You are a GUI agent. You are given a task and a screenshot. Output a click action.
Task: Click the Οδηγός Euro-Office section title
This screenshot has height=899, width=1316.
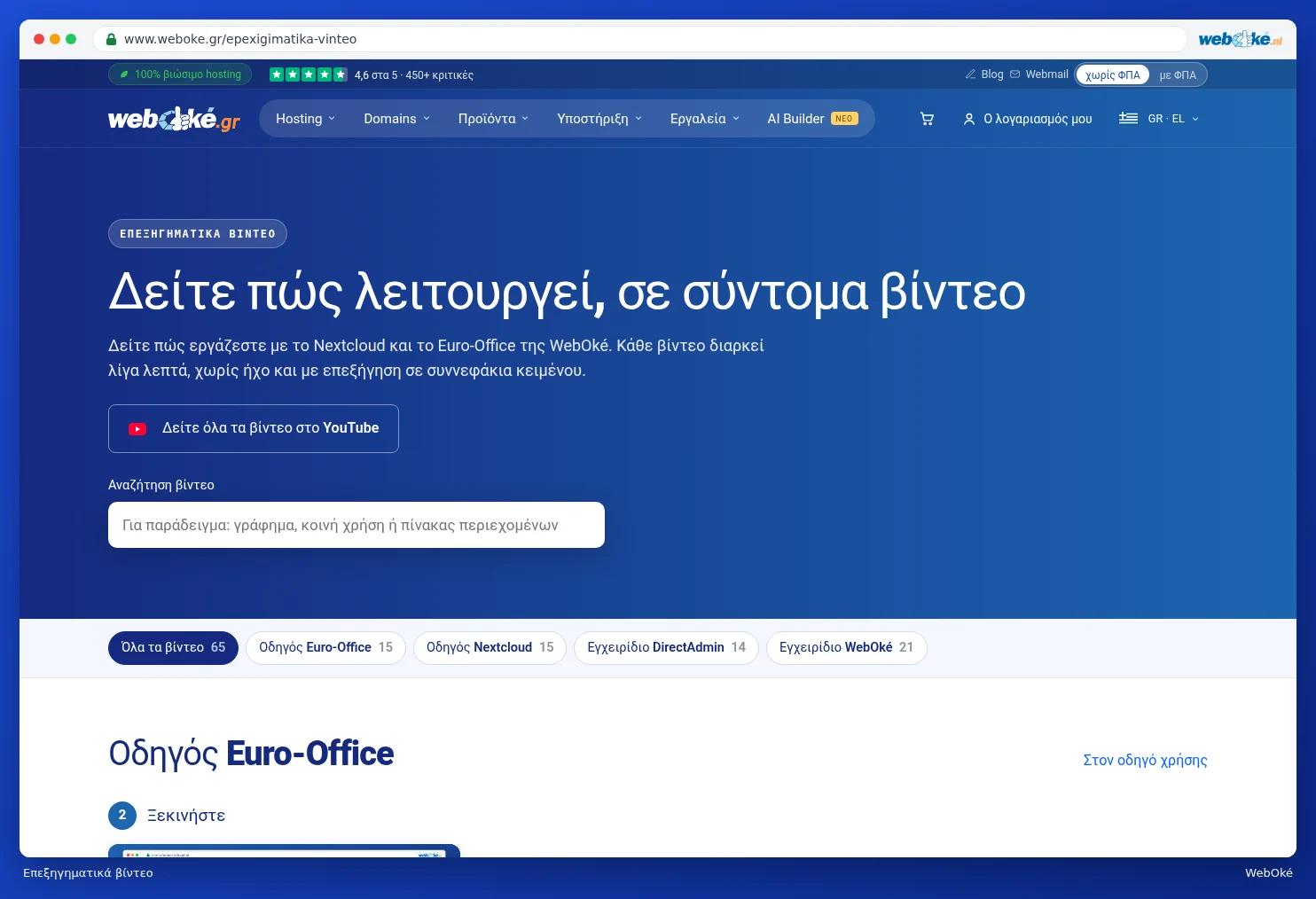tap(251, 754)
